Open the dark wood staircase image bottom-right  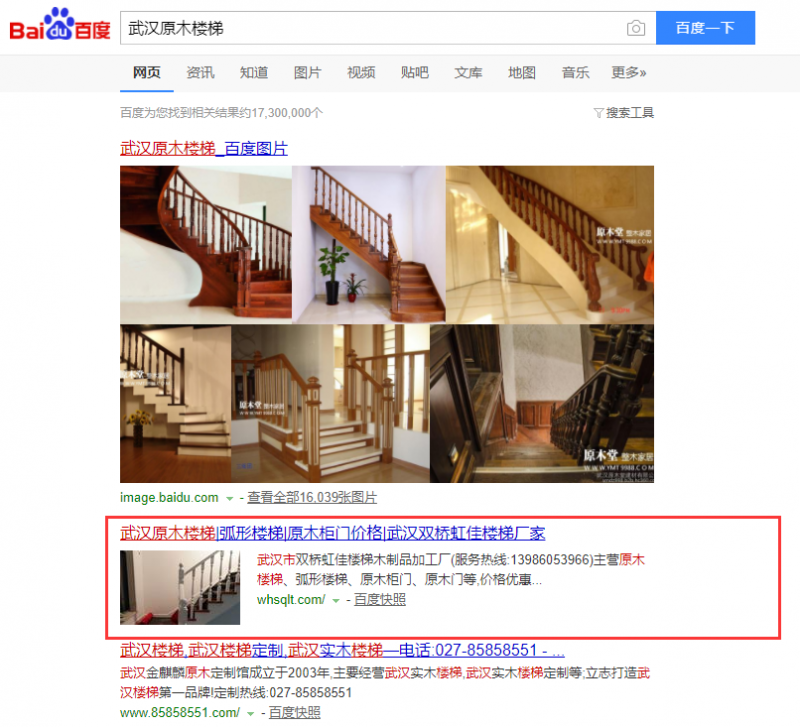(542, 404)
